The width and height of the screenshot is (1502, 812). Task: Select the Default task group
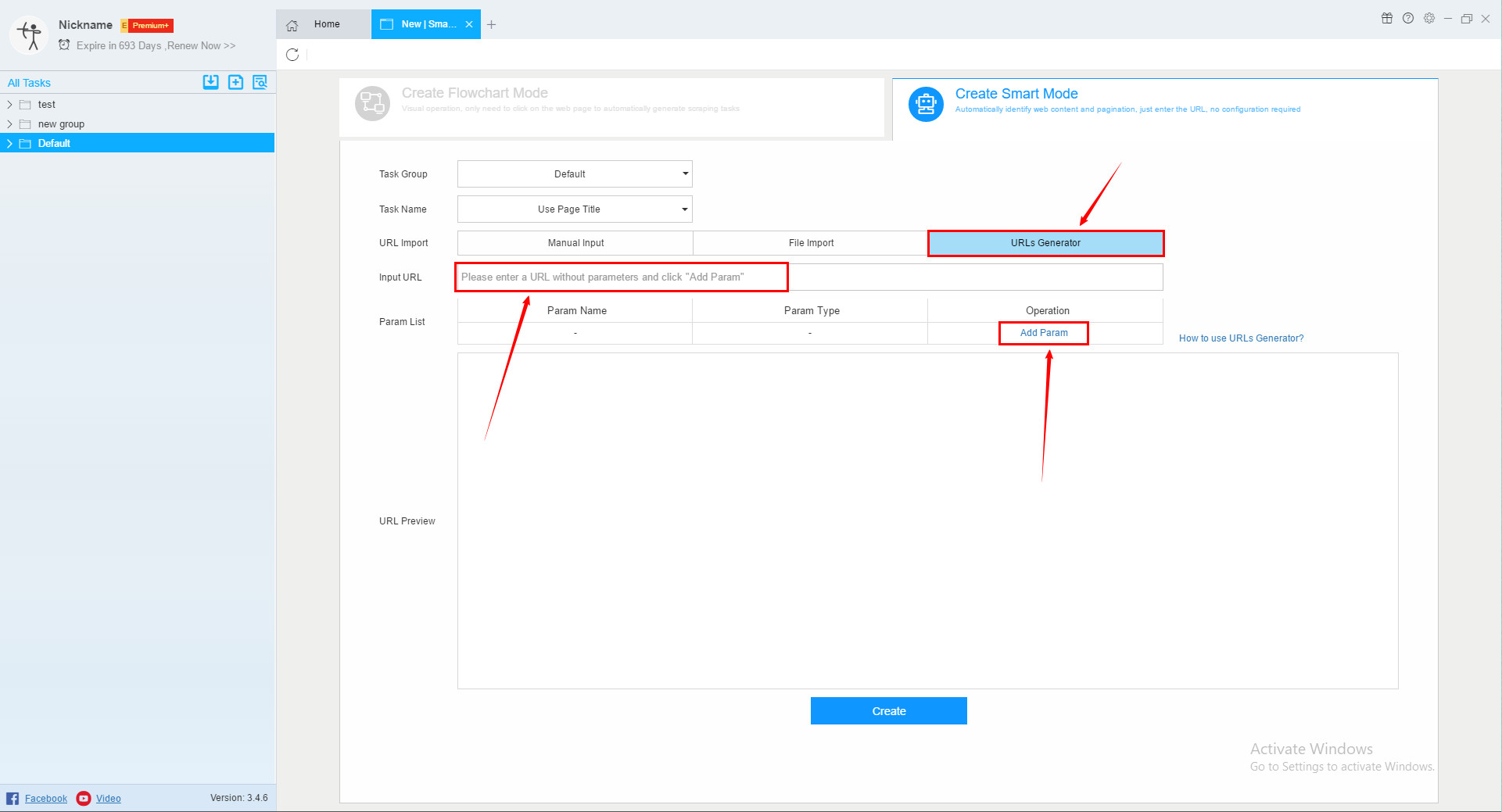[x=138, y=143]
